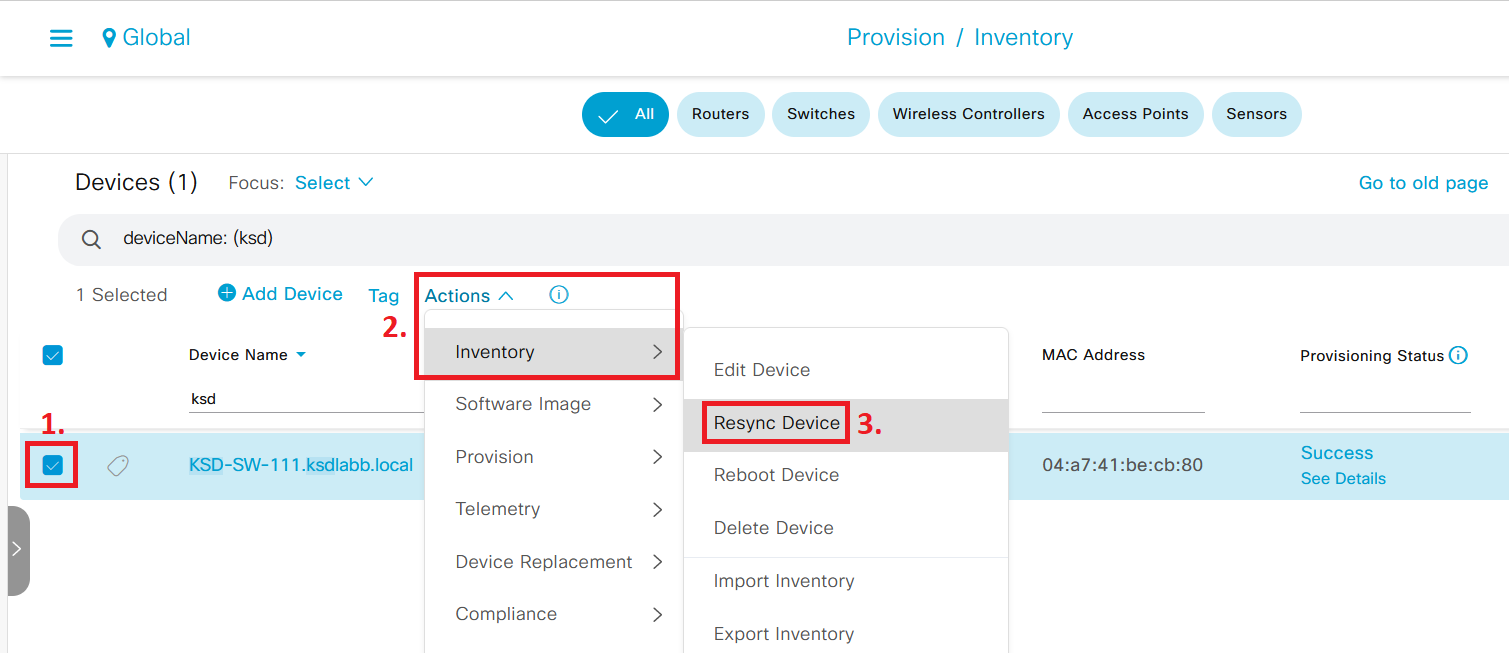
Task: Uncheck the KSD-SW-111 row checkbox
Action: click(52, 465)
